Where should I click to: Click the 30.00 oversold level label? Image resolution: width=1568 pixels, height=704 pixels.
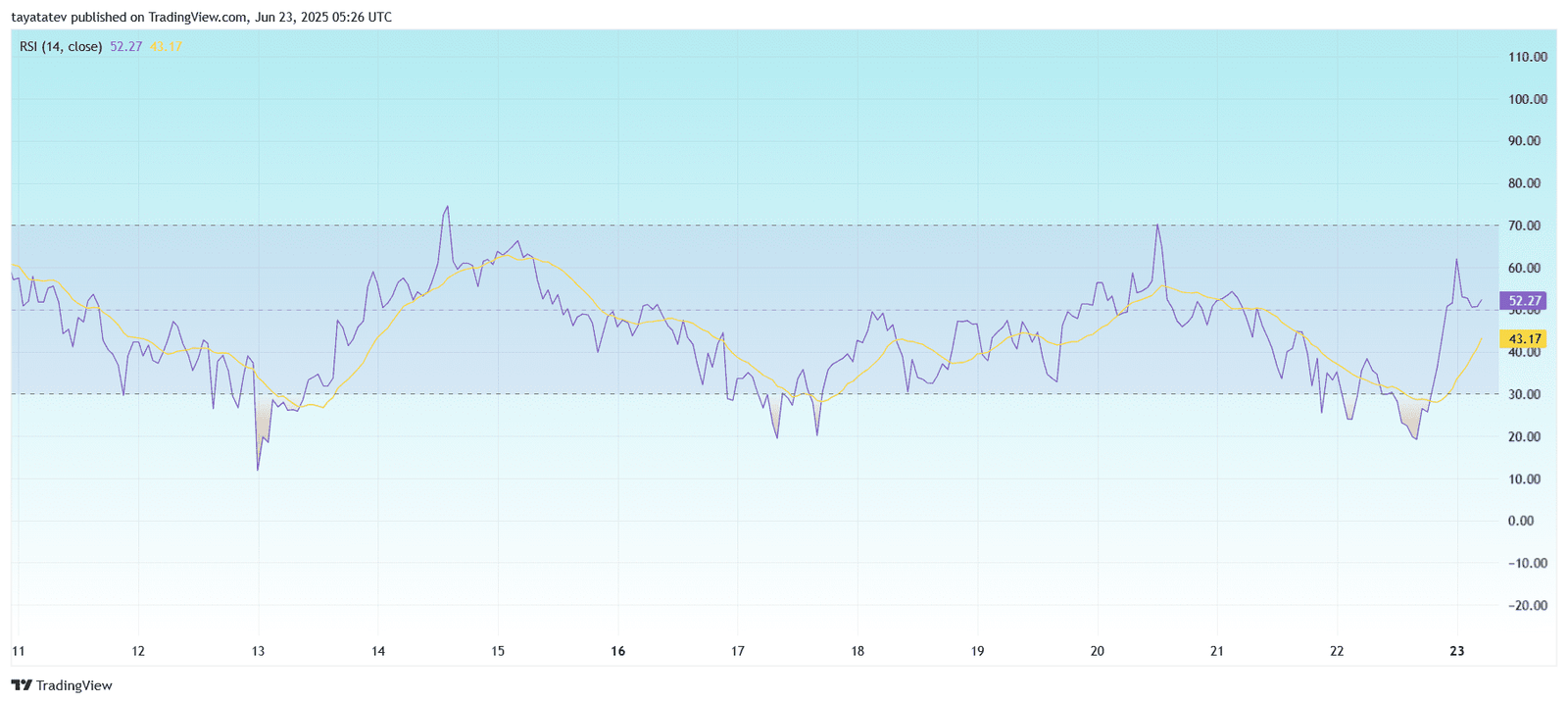(x=1524, y=394)
